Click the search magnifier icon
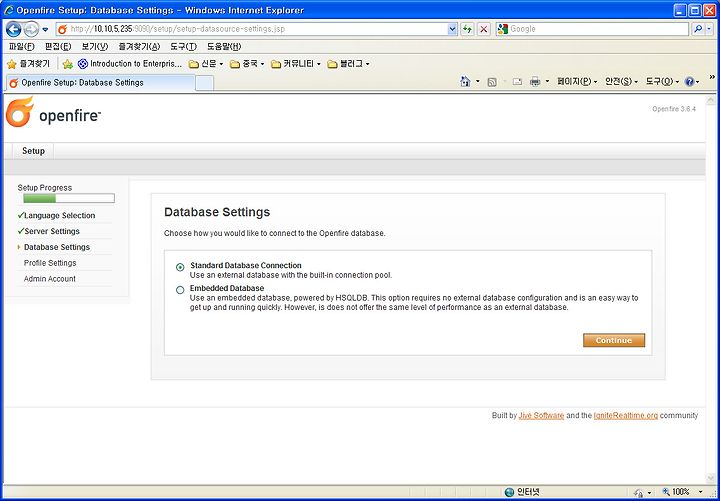Screen dimensions: 720x501 pyautogui.click(x=698, y=29)
